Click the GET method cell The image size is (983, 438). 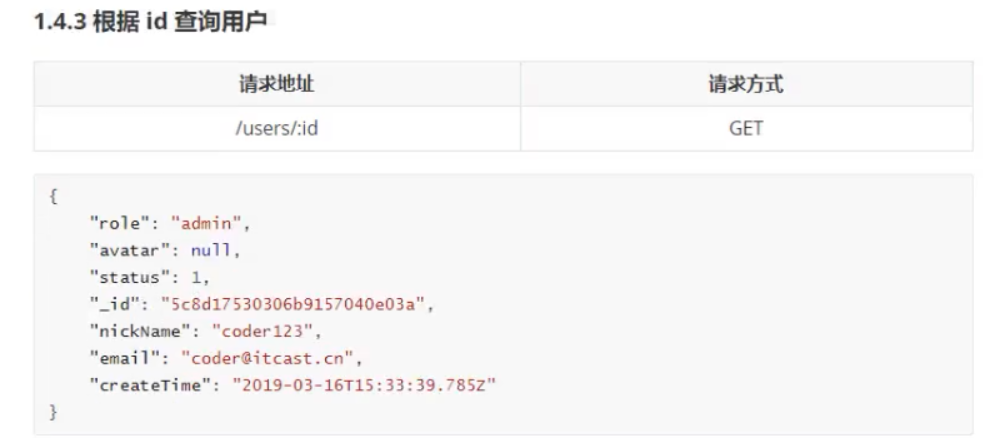(x=746, y=128)
